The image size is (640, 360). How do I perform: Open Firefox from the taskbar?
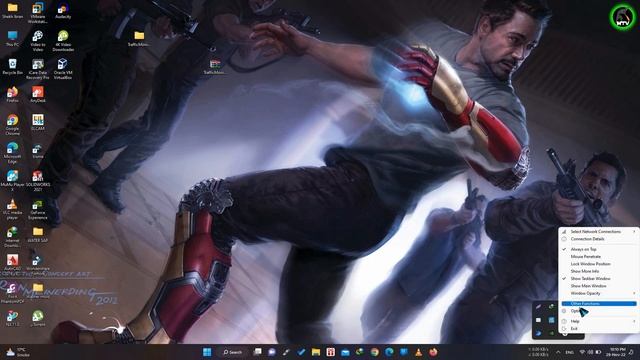[433, 352]
